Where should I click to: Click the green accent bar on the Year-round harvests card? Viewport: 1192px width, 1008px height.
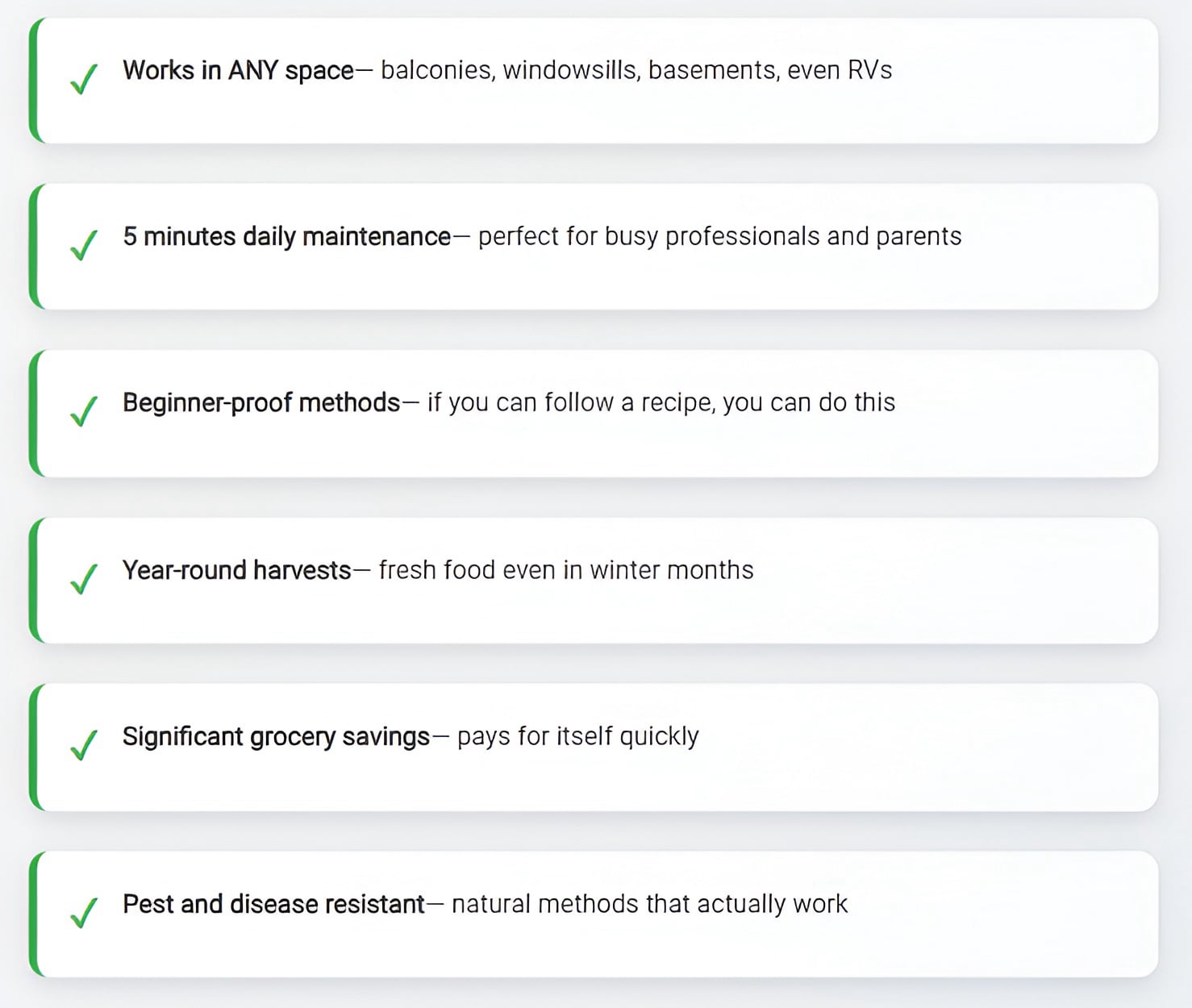point(34,581)
